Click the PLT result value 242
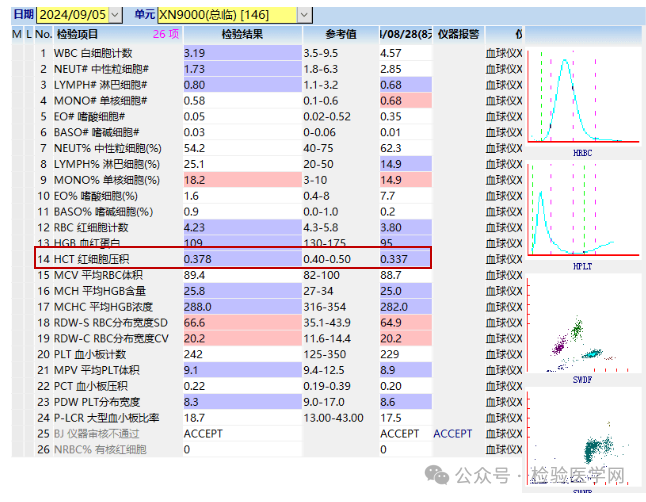The height and width of the screenshot is (502, 646). click(193, 354)
